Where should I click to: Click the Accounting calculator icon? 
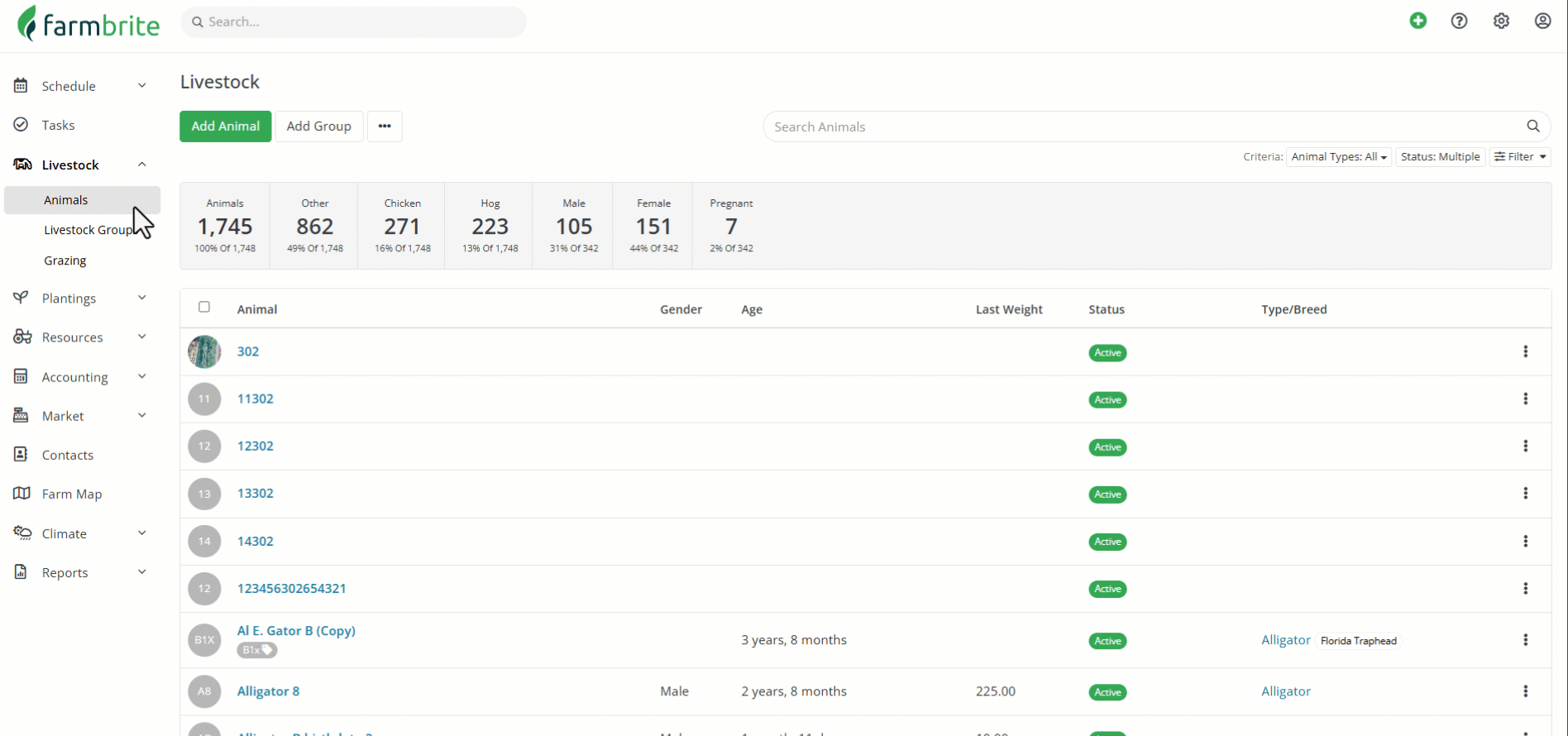click(x=21, y=376)
